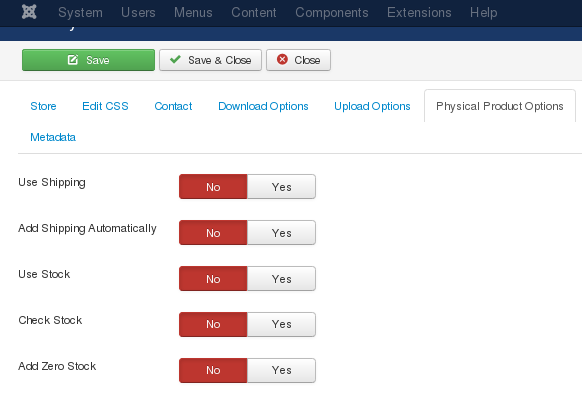The image size is (582, 401).
Task: Open the Download Options tab
Action: click(263, 106)
